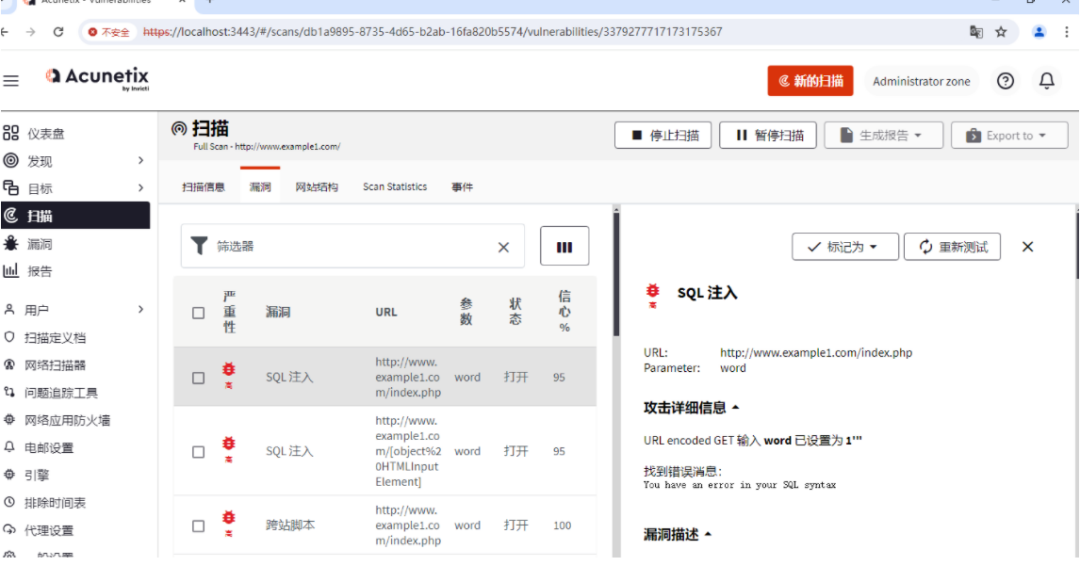Expand 发现 submenu in sidebar

pos(141,160)
